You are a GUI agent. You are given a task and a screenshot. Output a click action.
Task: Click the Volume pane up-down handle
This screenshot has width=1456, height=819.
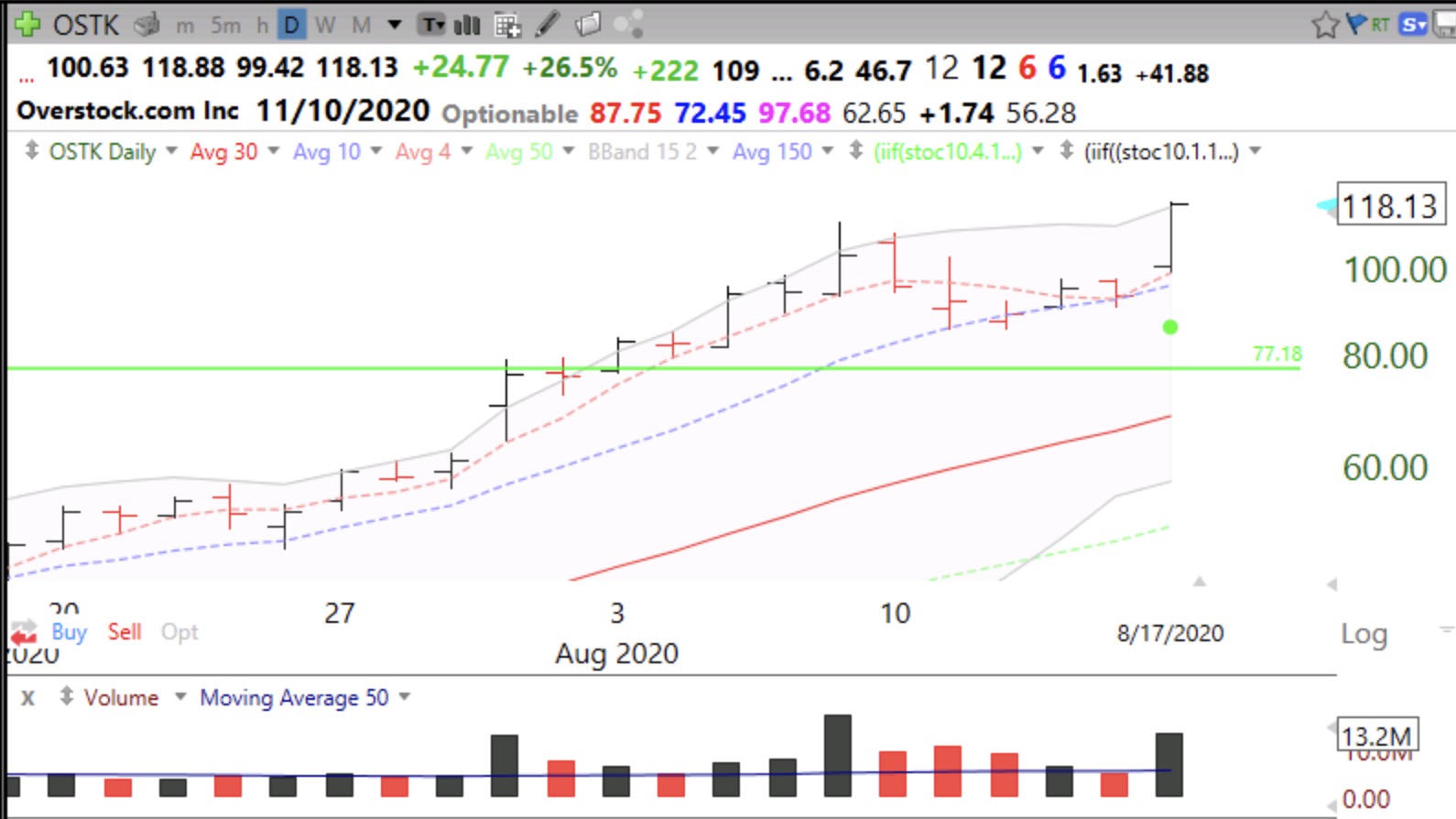66,696
